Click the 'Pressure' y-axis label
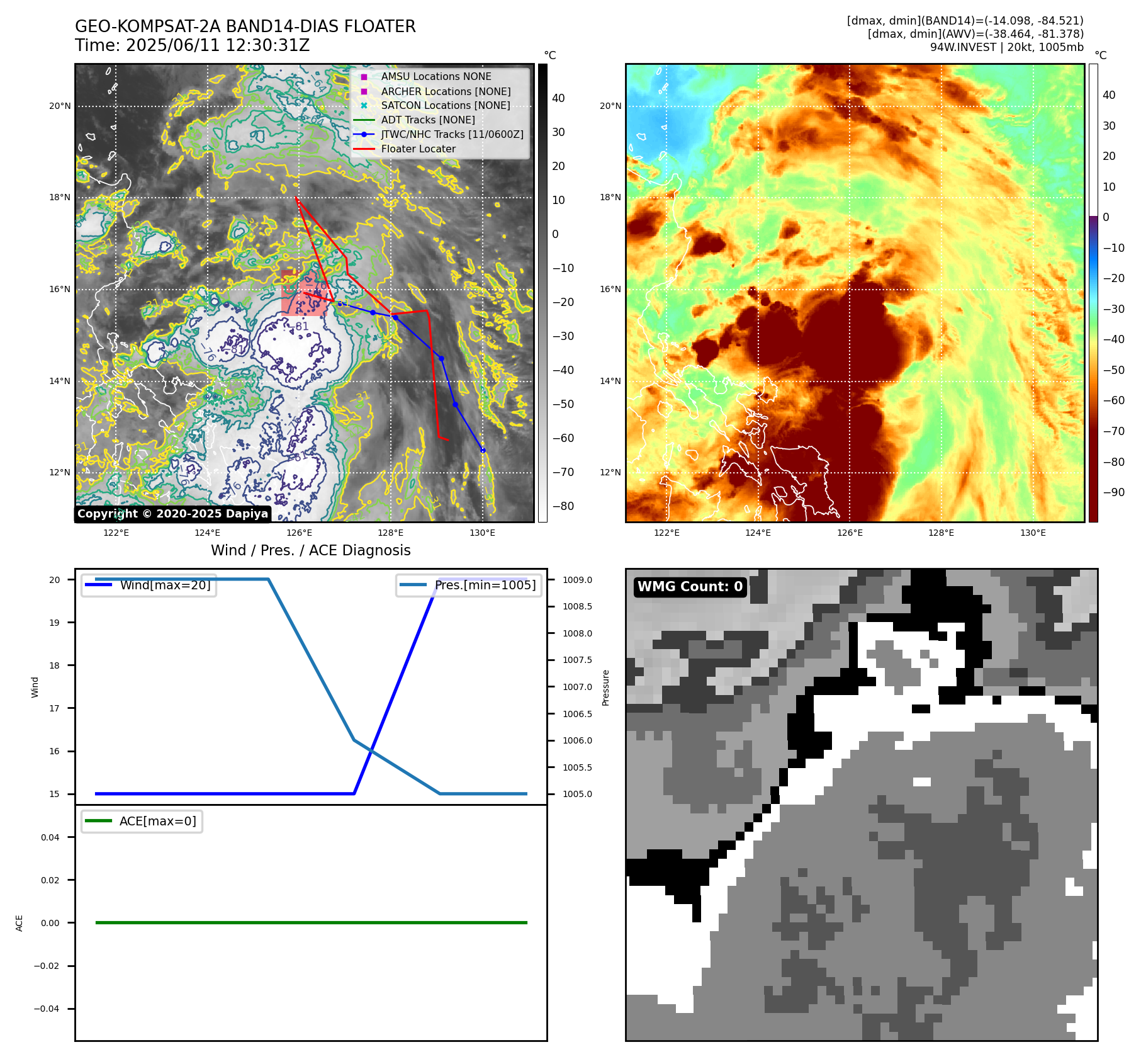1141x1064 pixels. click(605, 688)
